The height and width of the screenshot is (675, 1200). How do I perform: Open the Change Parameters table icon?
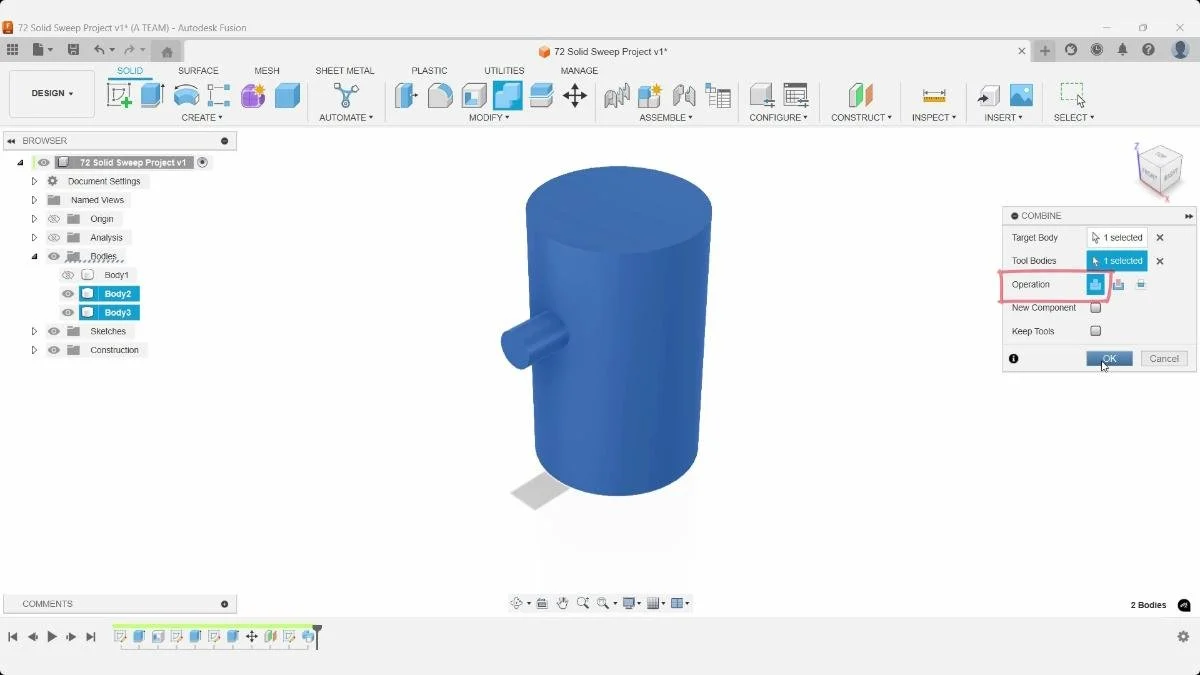pyautogui.click(x=796, y=95)
